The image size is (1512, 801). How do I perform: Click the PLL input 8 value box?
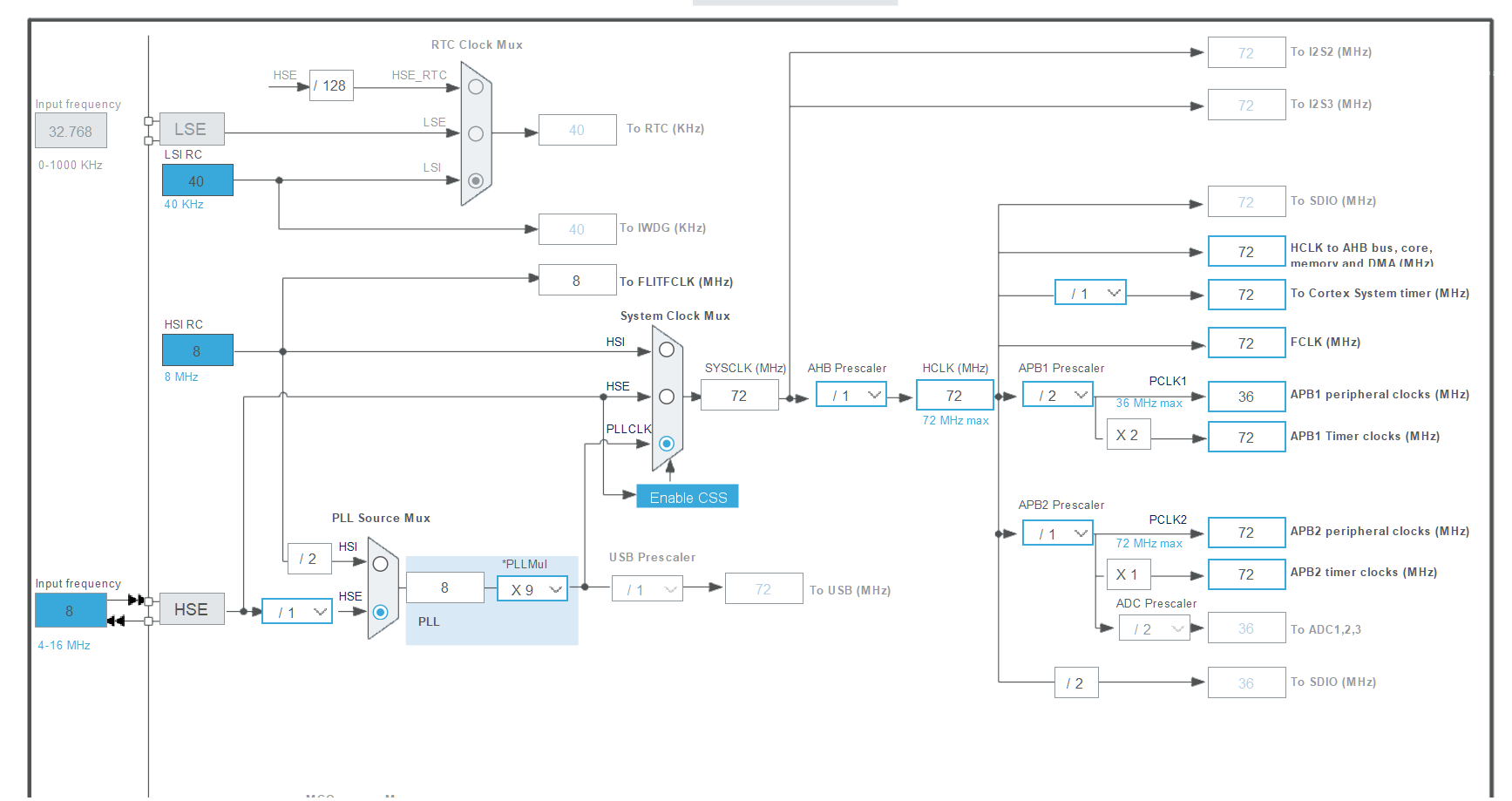tap(445, 587)
